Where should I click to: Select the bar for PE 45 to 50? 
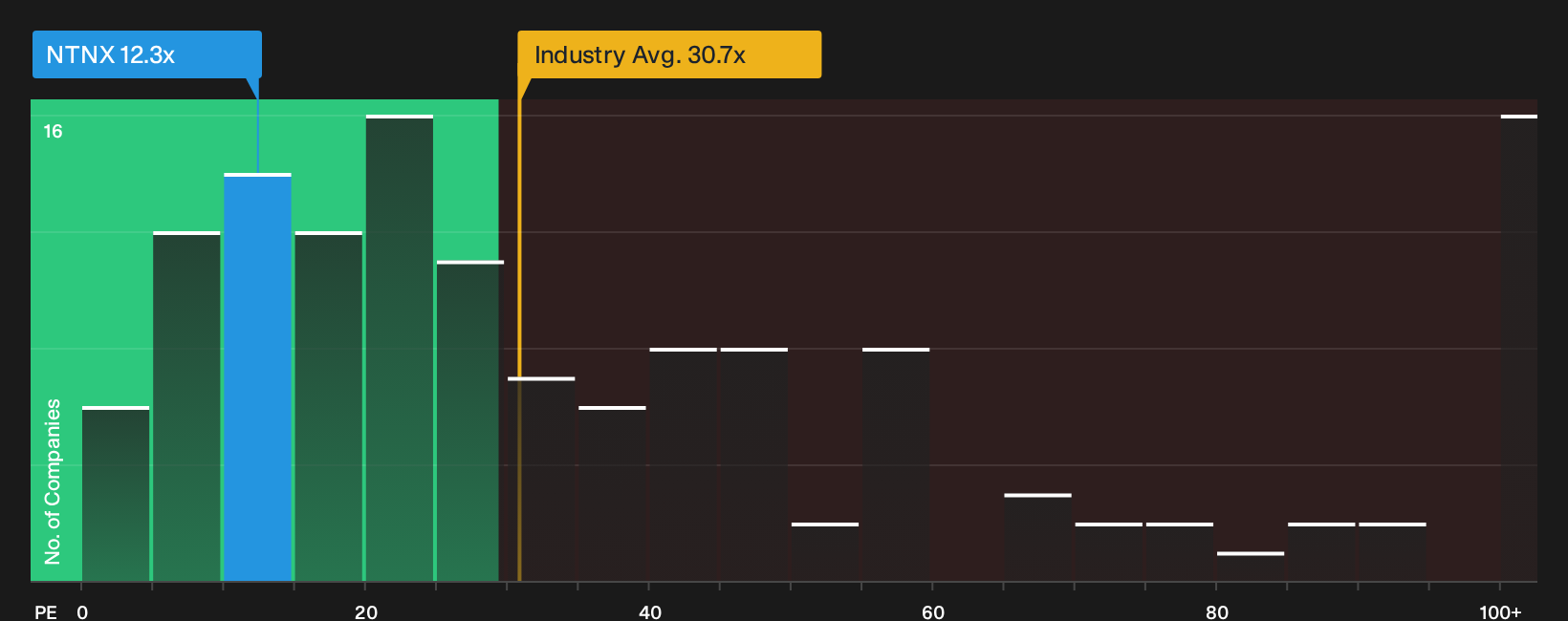[x=754, y=464]
